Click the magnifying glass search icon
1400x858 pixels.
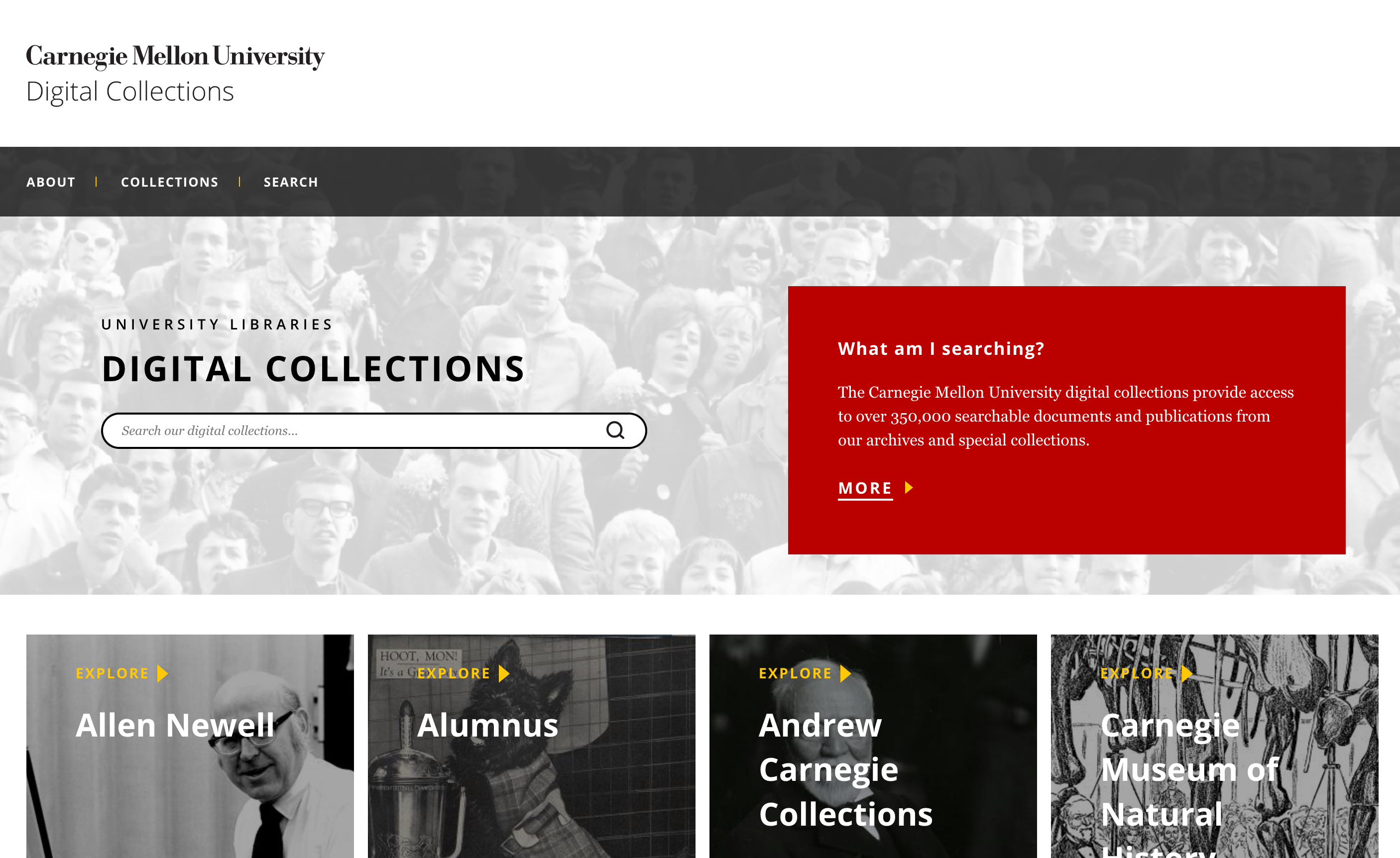pos(615,430)
